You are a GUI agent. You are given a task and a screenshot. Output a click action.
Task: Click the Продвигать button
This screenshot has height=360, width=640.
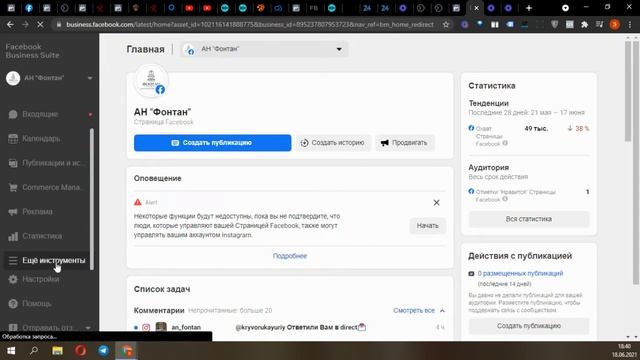click(404, 143)
